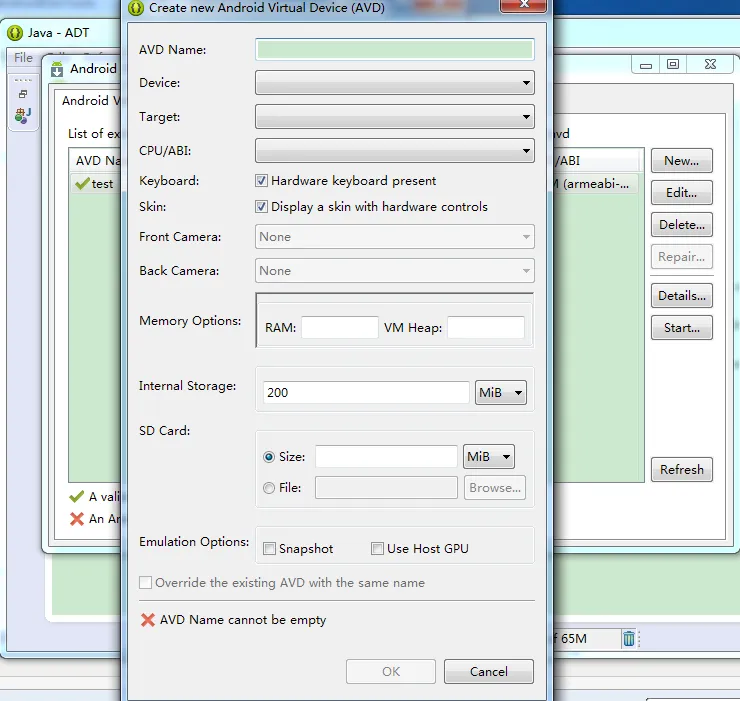Click the Refresh button in AVD Manager
Screen dimensions: 740x701
(681, 470)
